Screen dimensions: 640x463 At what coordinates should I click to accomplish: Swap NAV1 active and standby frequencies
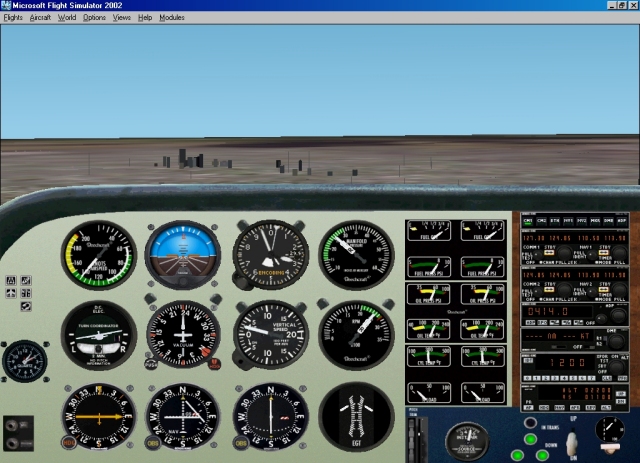(604, 253)
